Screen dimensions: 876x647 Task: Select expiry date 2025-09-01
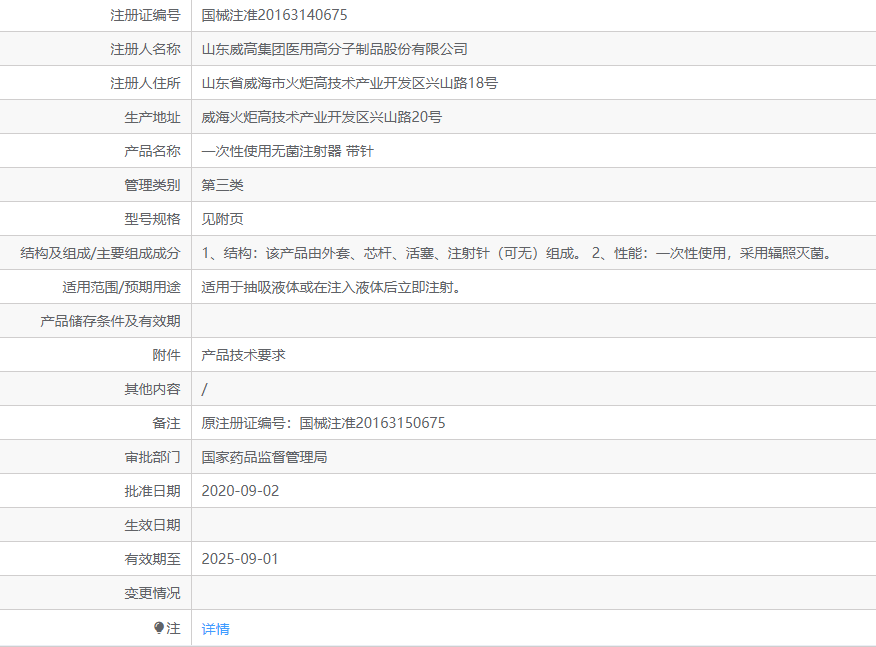pyautogui.click(x=240, y=559)
